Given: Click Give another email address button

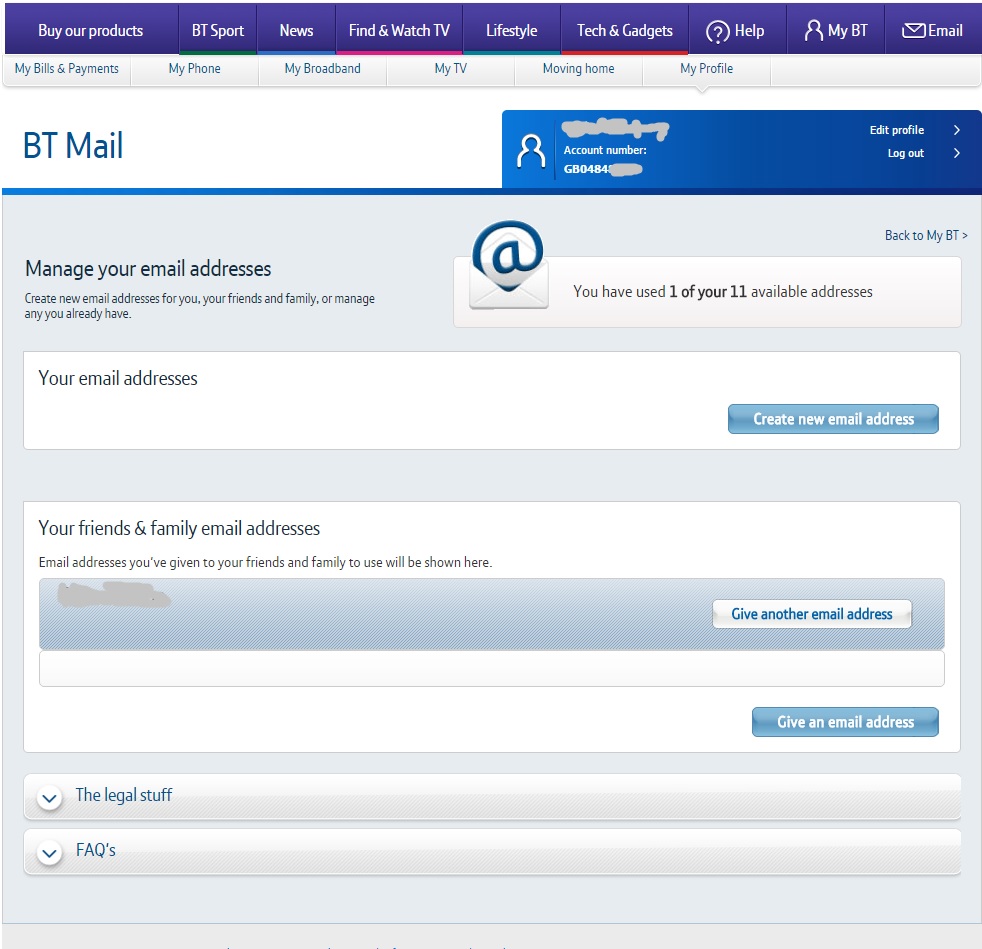Looking at the screenshot, I should coord(811,614).
